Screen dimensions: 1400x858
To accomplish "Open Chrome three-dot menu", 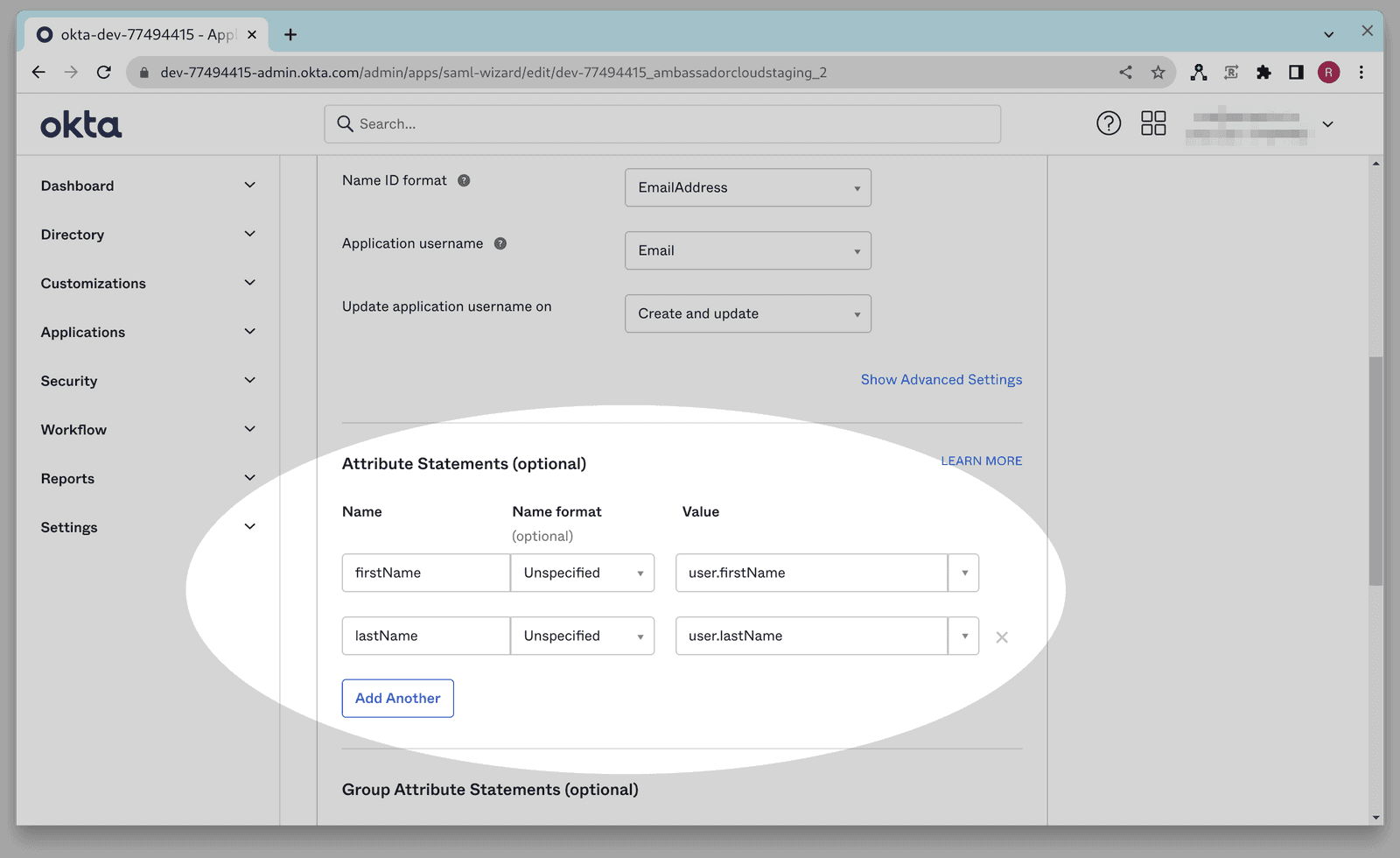I will click(1361, 73).
